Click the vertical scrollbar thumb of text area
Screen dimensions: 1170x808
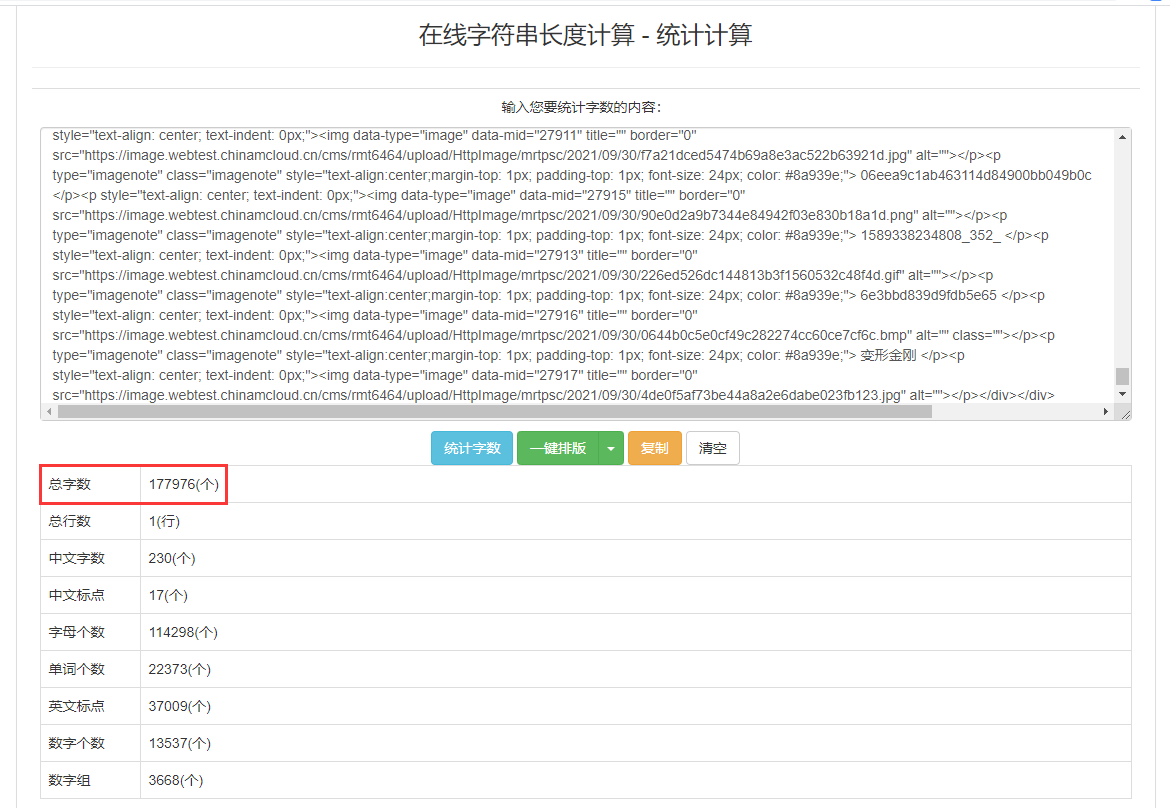(x=1122, y=376)
